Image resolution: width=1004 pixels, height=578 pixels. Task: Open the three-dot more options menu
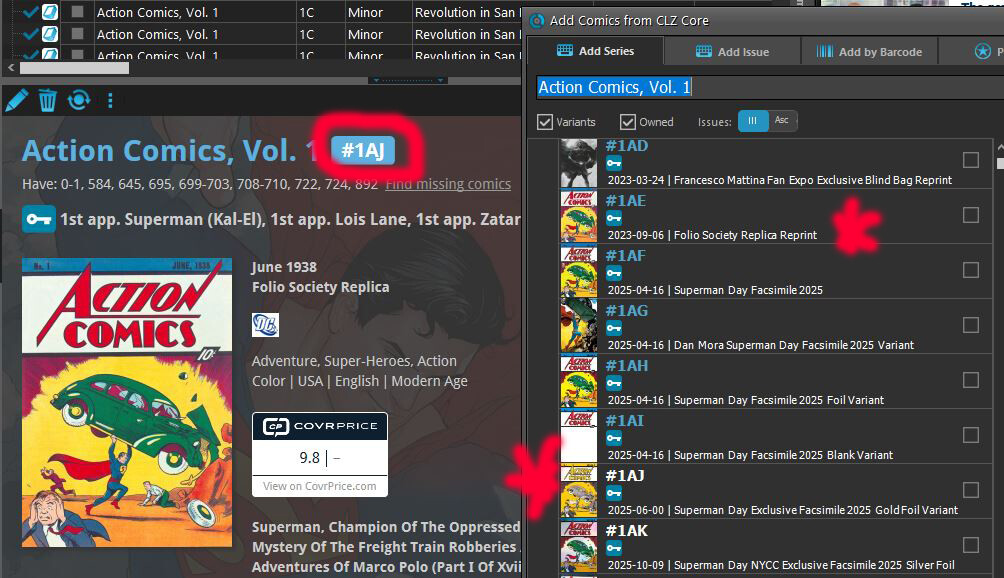point(110,100)
